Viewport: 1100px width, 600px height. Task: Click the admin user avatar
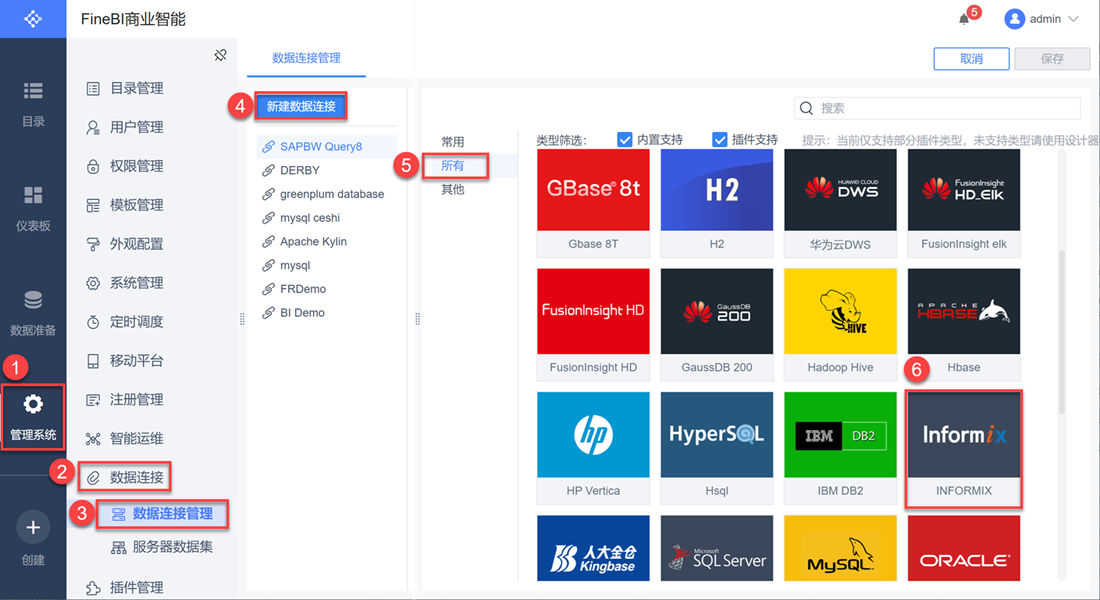(1014, 19)
